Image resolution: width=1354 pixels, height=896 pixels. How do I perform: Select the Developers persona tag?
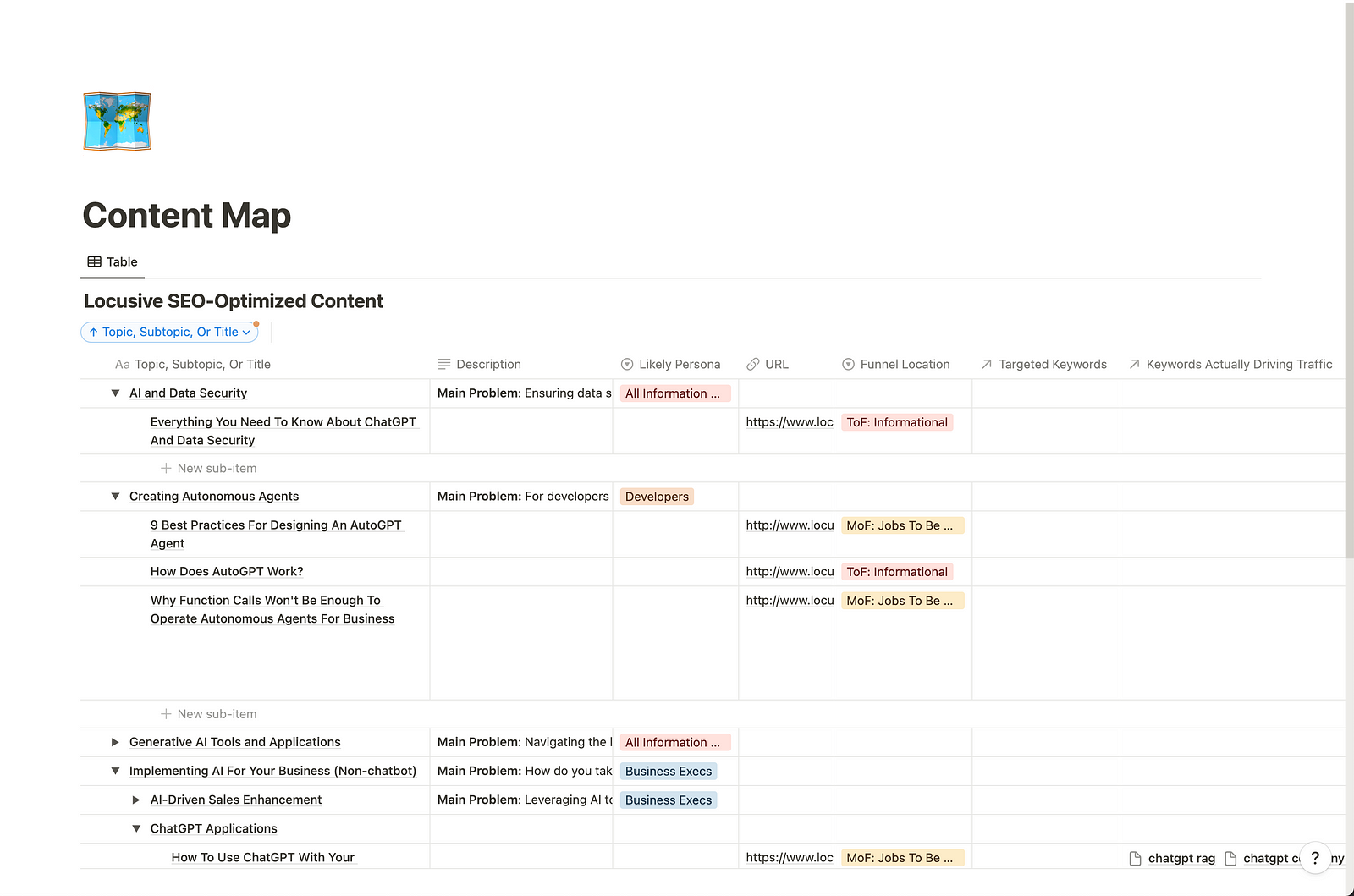click(x=657, y=496)
